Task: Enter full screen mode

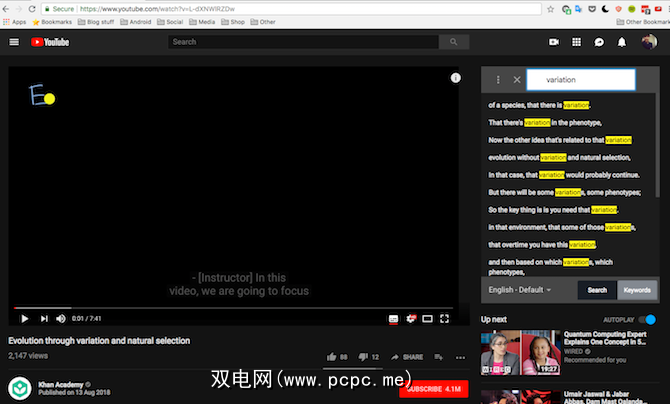Action: pyautogui.click(x=444, y=318)
